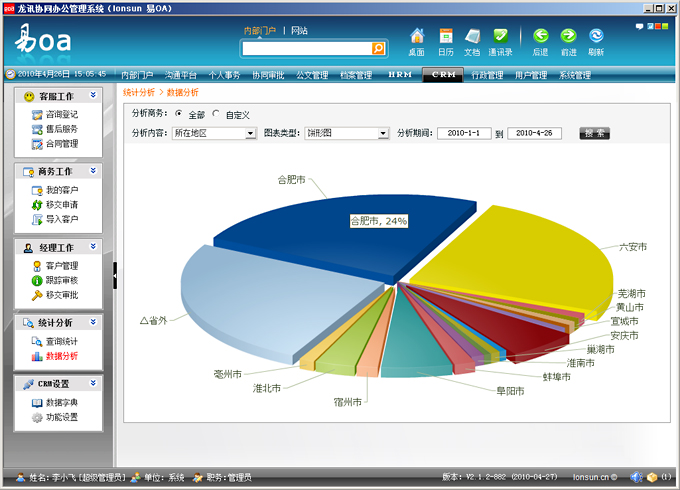The image size is (680, 490).
Task: Select the 内部门户 search tab
Action: click(x=260, y=31)
